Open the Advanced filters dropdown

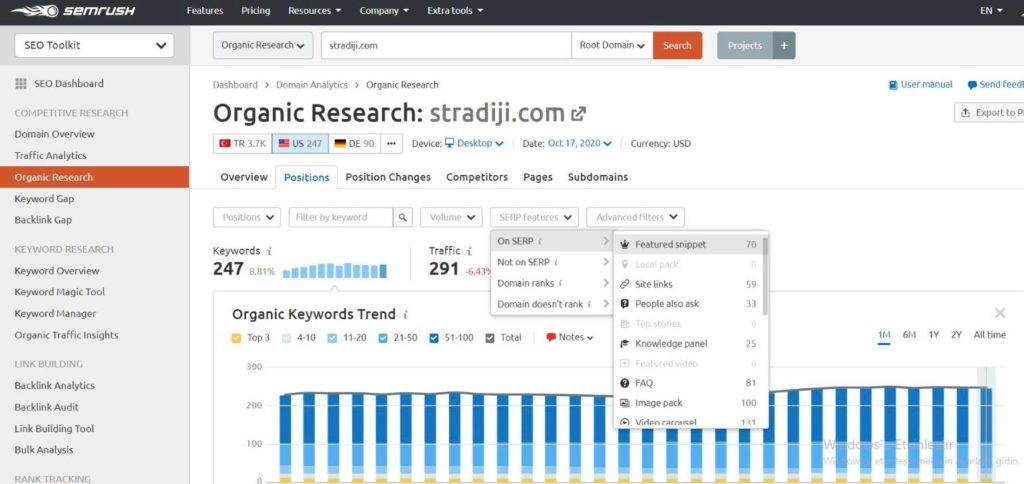point(635,218)
